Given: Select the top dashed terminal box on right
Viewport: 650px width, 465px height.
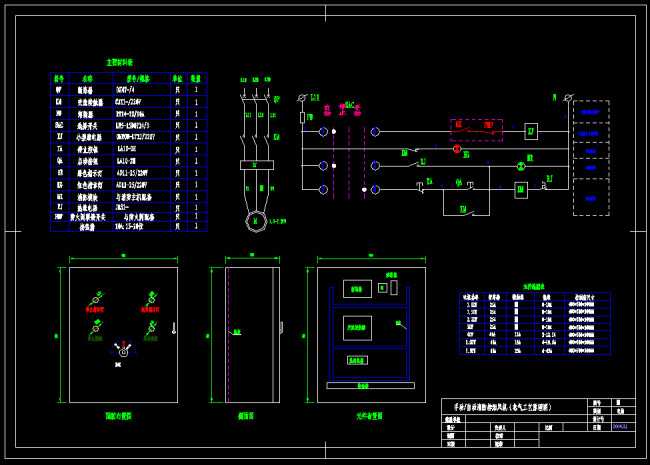Looking at the screenshot, I should (590, 112).
